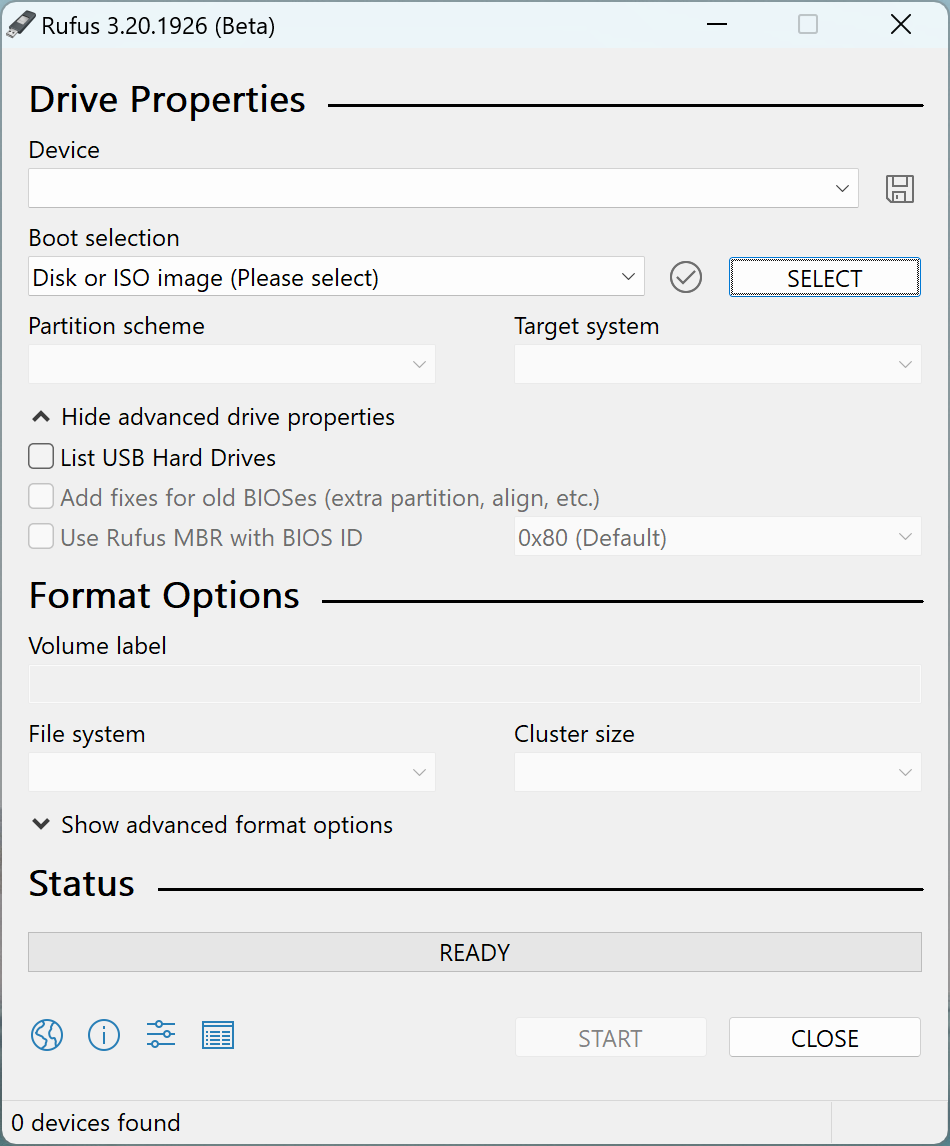Save the drive image with the floppy icon
Image resolution: width=950 pixels, height=1146 pixels.
(899, 188)
